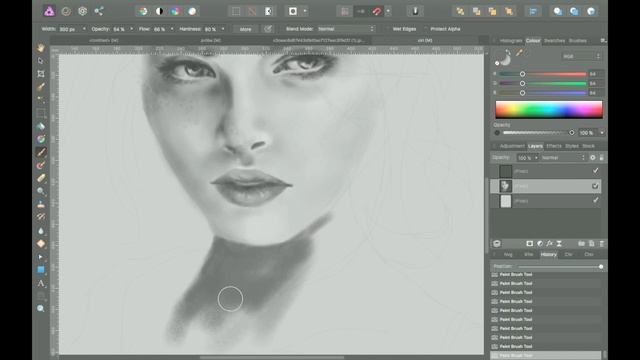Open the snapping options dropdown arrow
Screen dimensions: 640x360
tap(388, 11)
